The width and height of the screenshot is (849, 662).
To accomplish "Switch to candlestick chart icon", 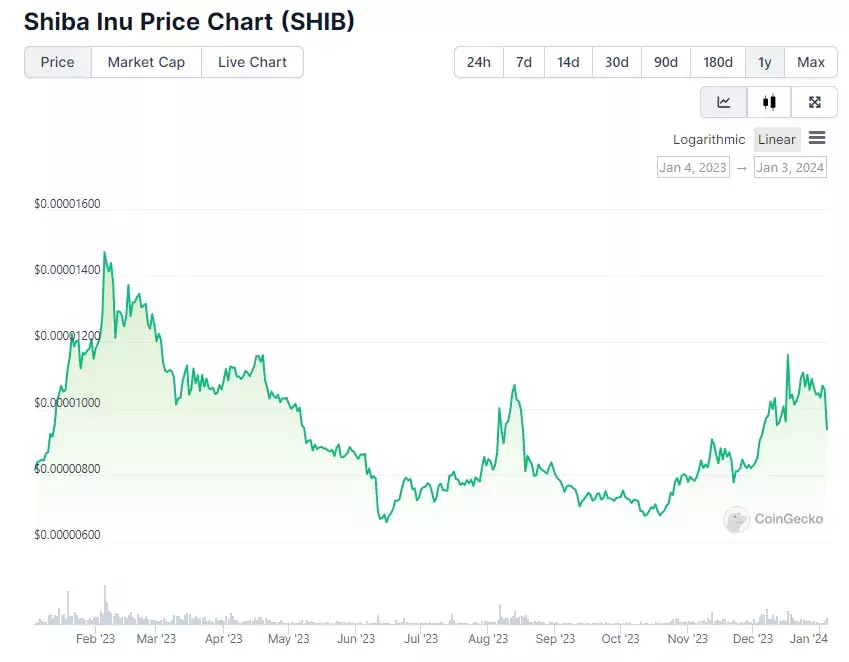I will pyautogui.click(x=769, y=102).
